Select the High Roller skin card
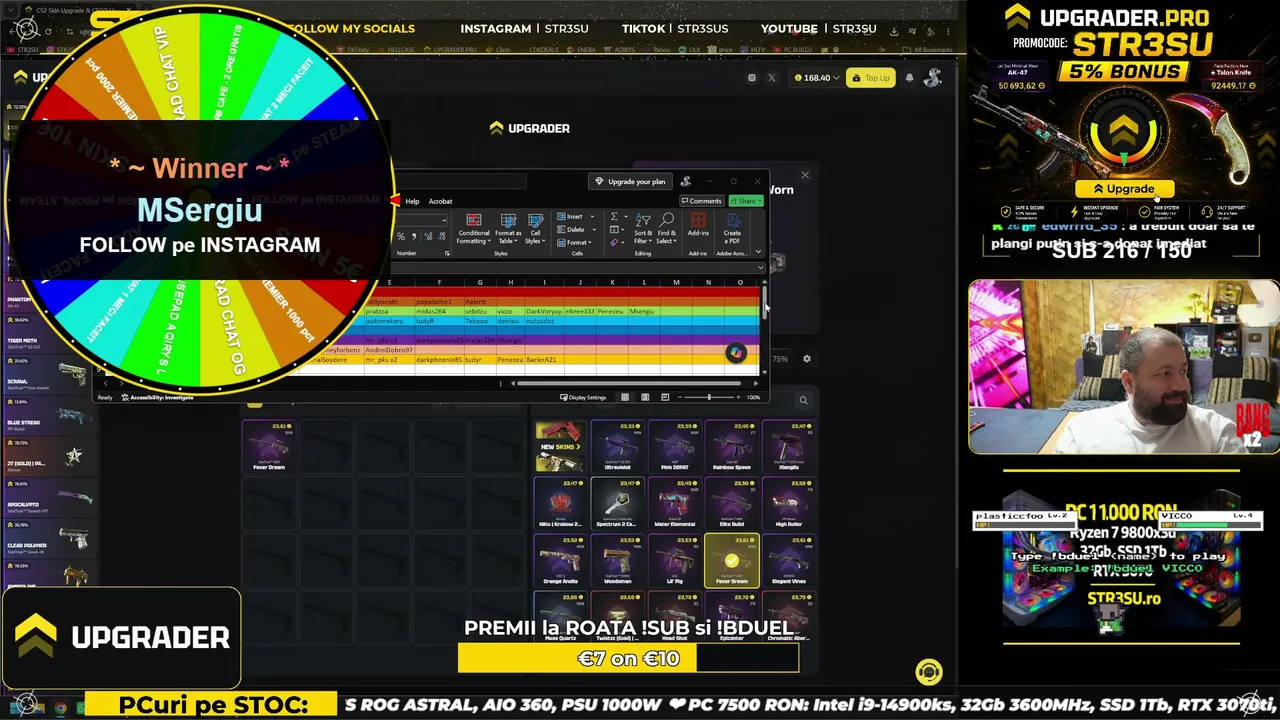 pyautogui.click(x=788, y=503)
